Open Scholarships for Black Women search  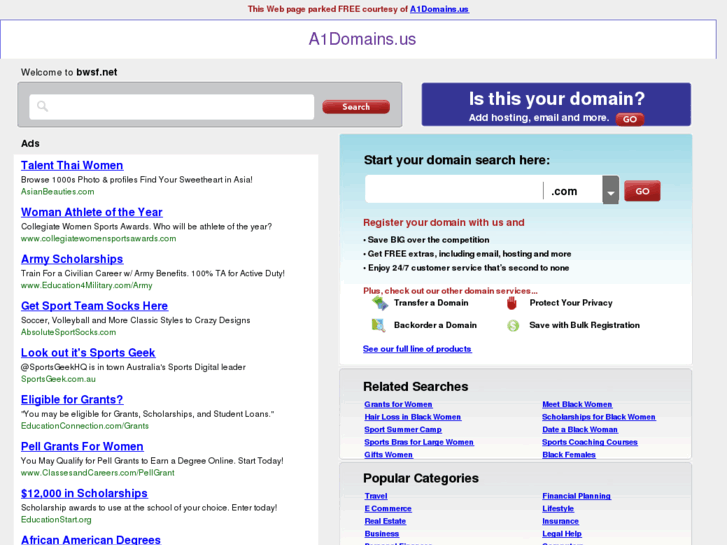599,417
